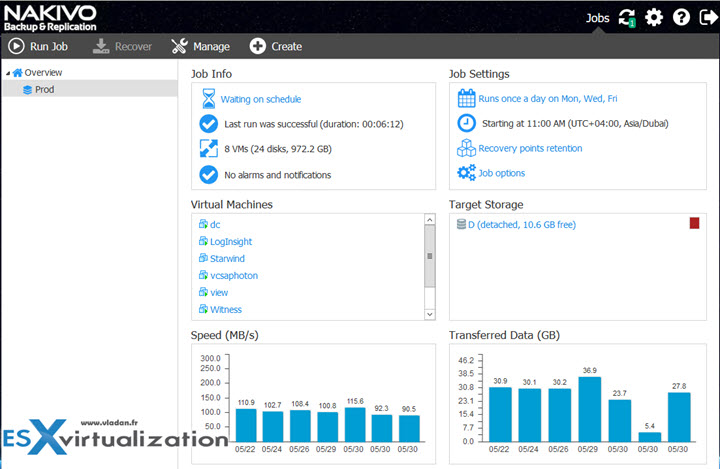Open the settings gear icon
720x469 pixels.
tap(654, 18)
